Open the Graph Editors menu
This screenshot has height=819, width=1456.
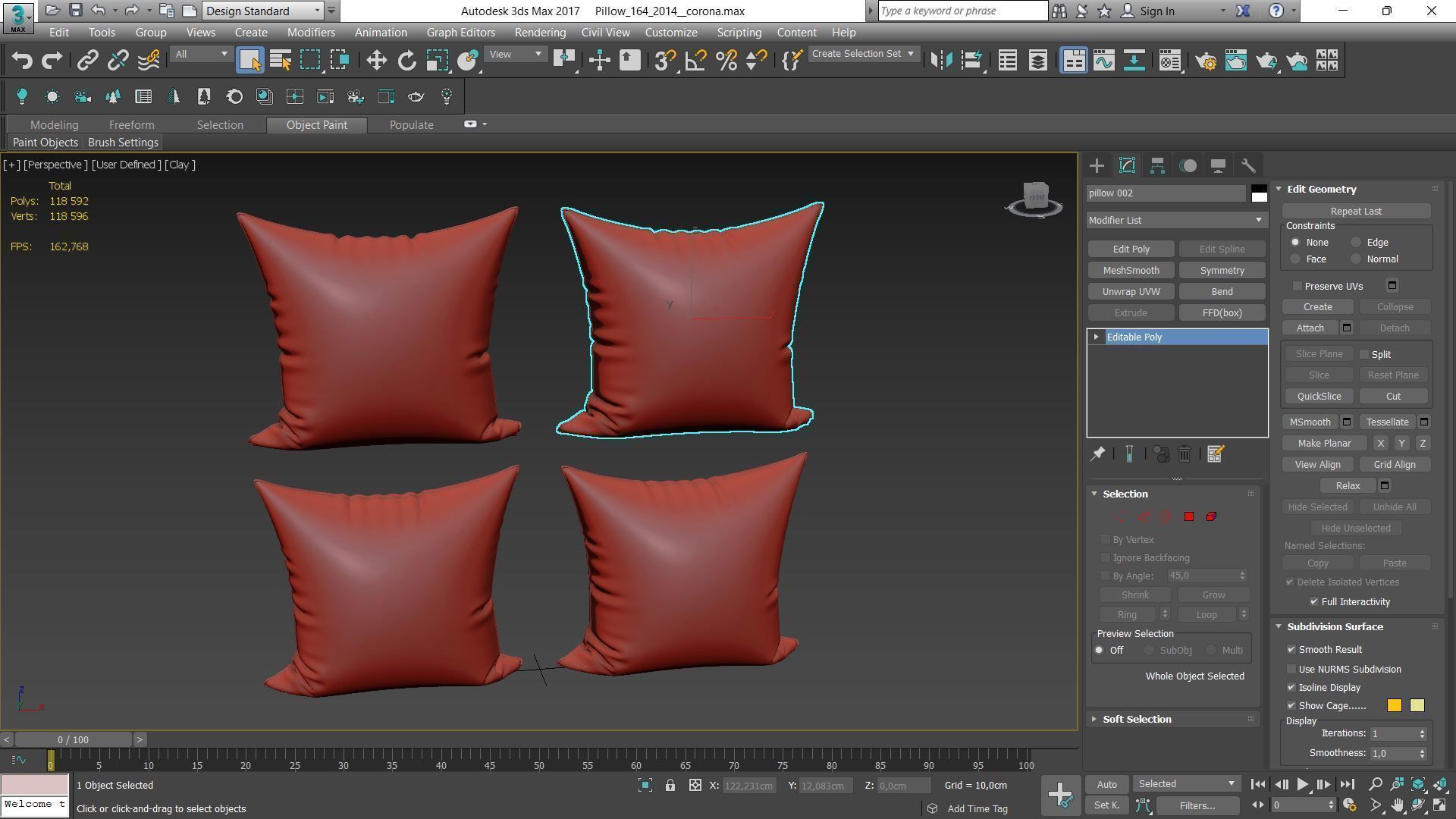point(460,33)
